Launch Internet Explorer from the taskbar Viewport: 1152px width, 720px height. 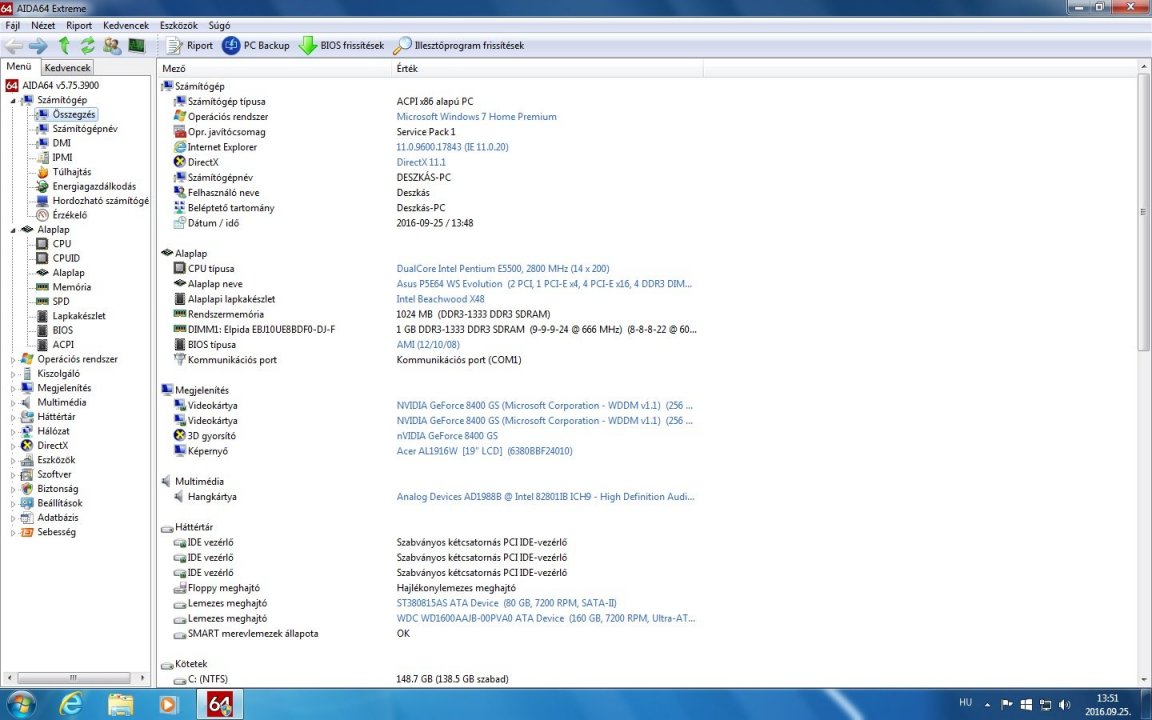click(x=71, y=704)
